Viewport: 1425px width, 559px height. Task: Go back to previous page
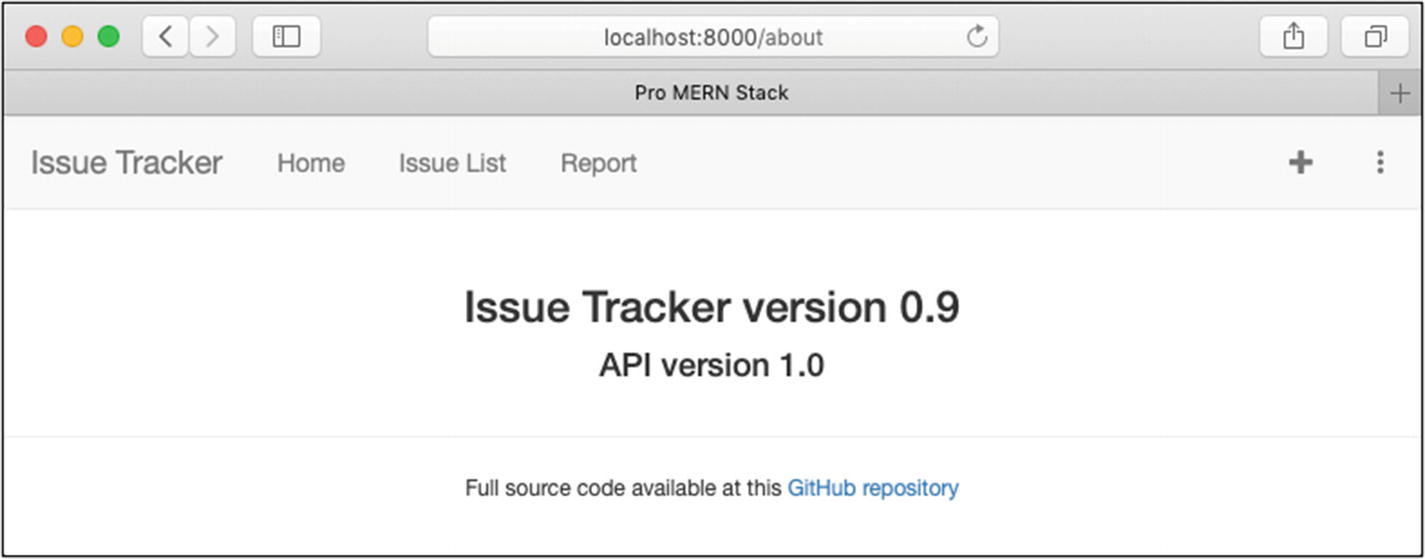166,37
